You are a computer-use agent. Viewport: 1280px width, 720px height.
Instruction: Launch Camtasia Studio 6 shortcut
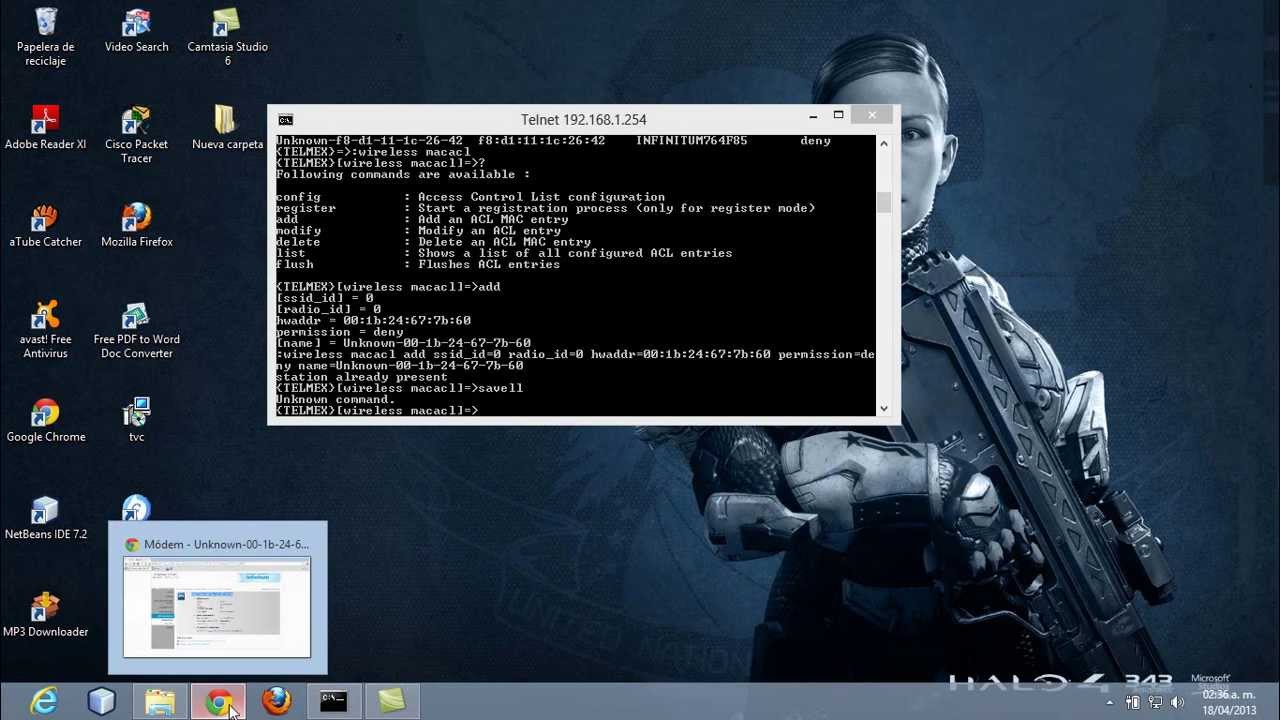coord(227,37)
